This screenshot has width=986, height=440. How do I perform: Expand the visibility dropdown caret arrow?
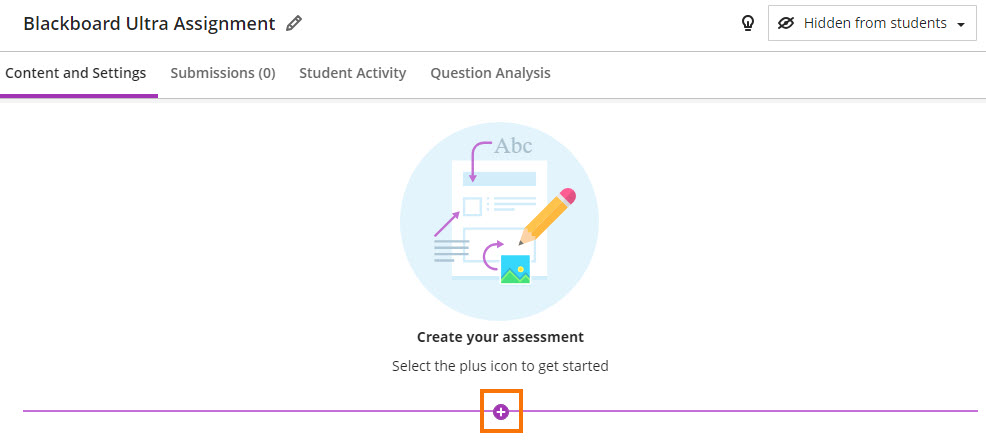pyautogui.click(x=961, y=24)
